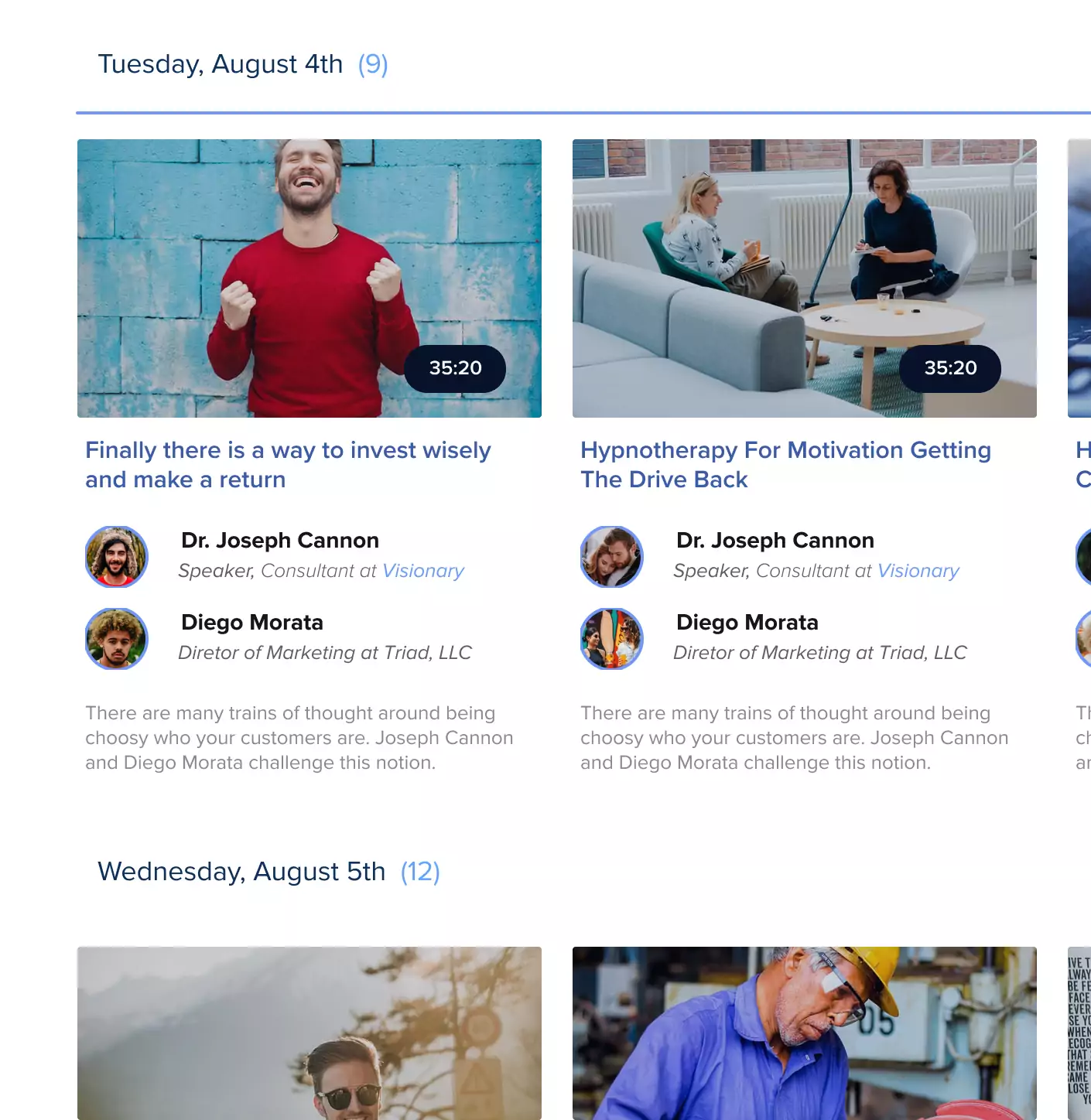
Task: Open the two women on sofa video thumbnail
Action: click(x=805, y=278)
